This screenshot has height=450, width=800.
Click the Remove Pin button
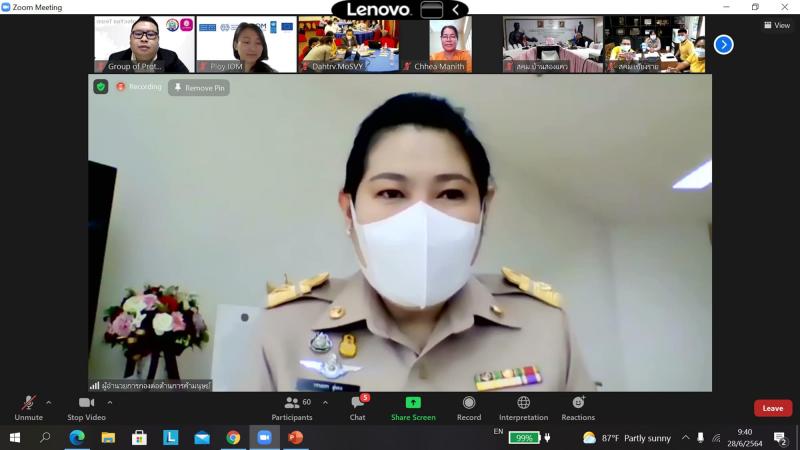pyautogui.click(x=199, y=88)
